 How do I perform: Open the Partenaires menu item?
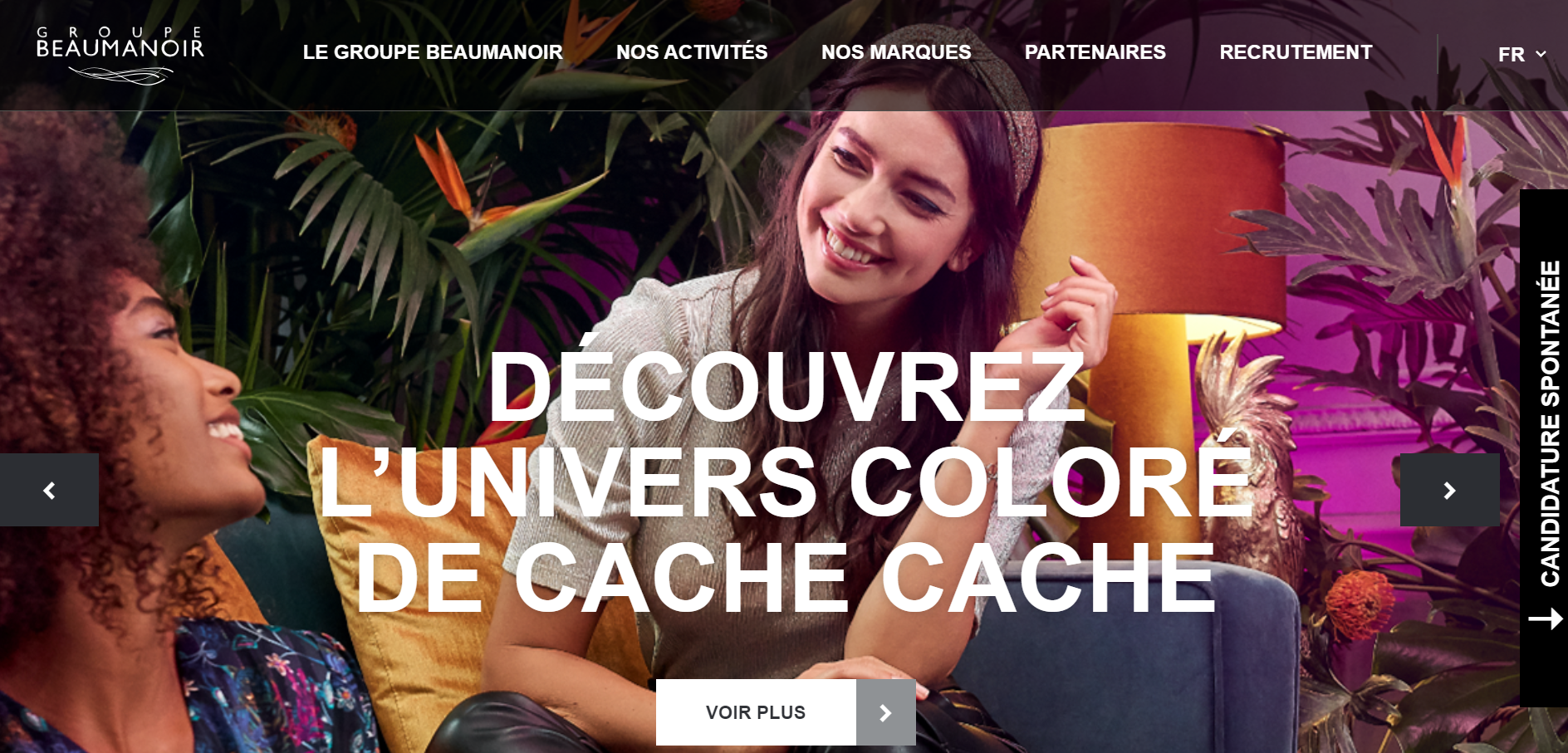1095,52
